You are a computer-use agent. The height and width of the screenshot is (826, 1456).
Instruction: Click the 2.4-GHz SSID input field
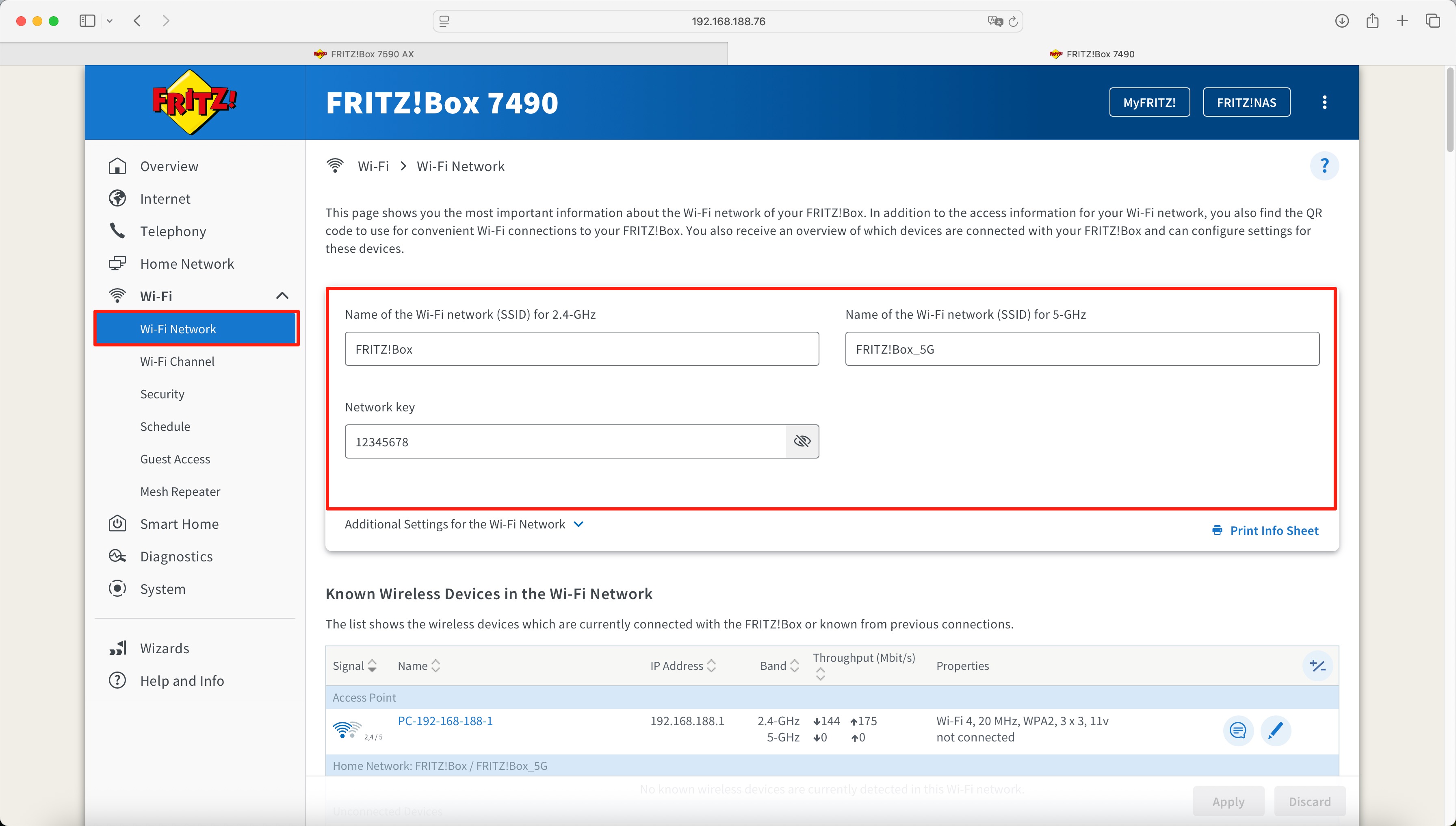tap(582, 348)
